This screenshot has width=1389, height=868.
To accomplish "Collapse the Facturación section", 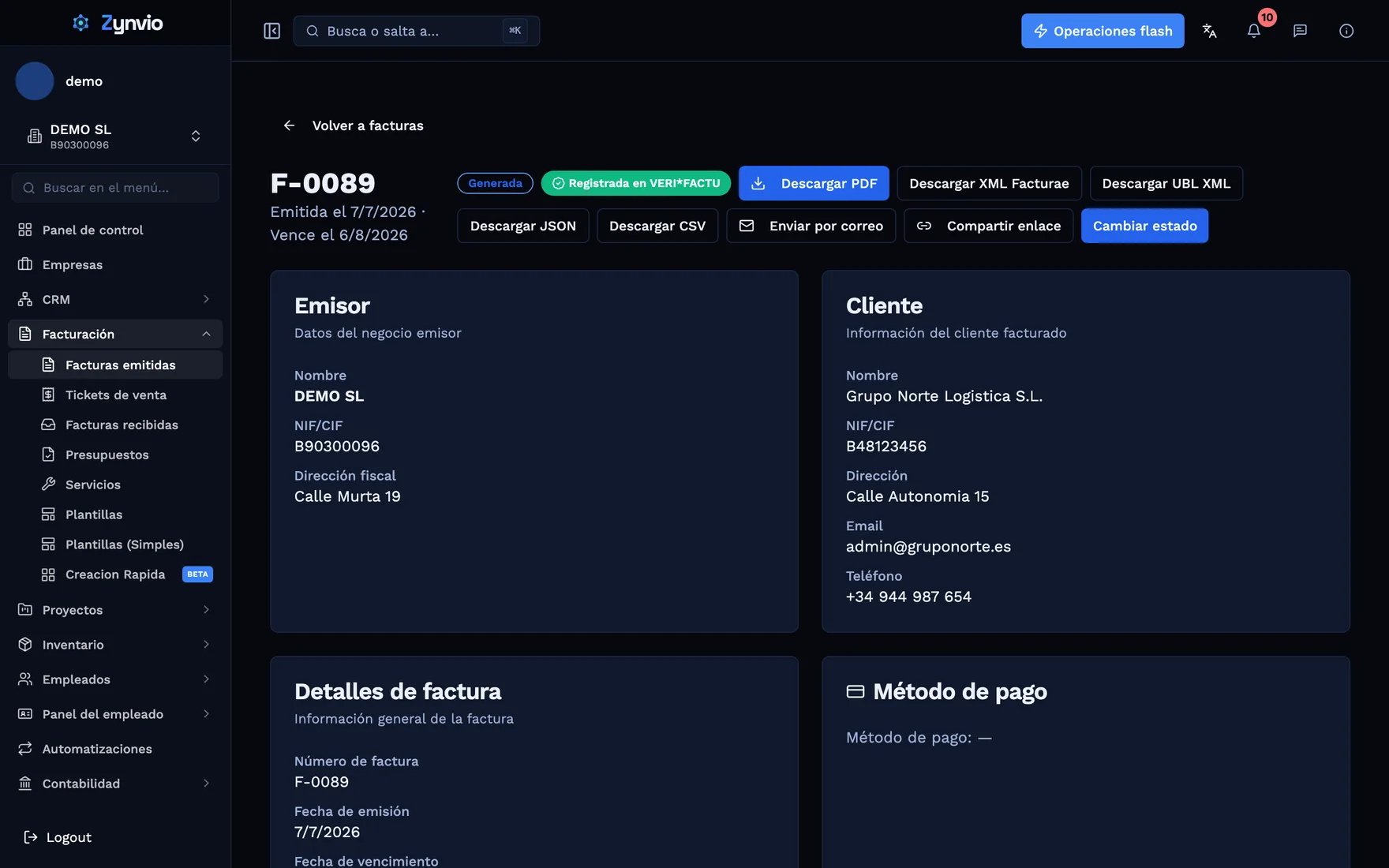I will 115,334.
